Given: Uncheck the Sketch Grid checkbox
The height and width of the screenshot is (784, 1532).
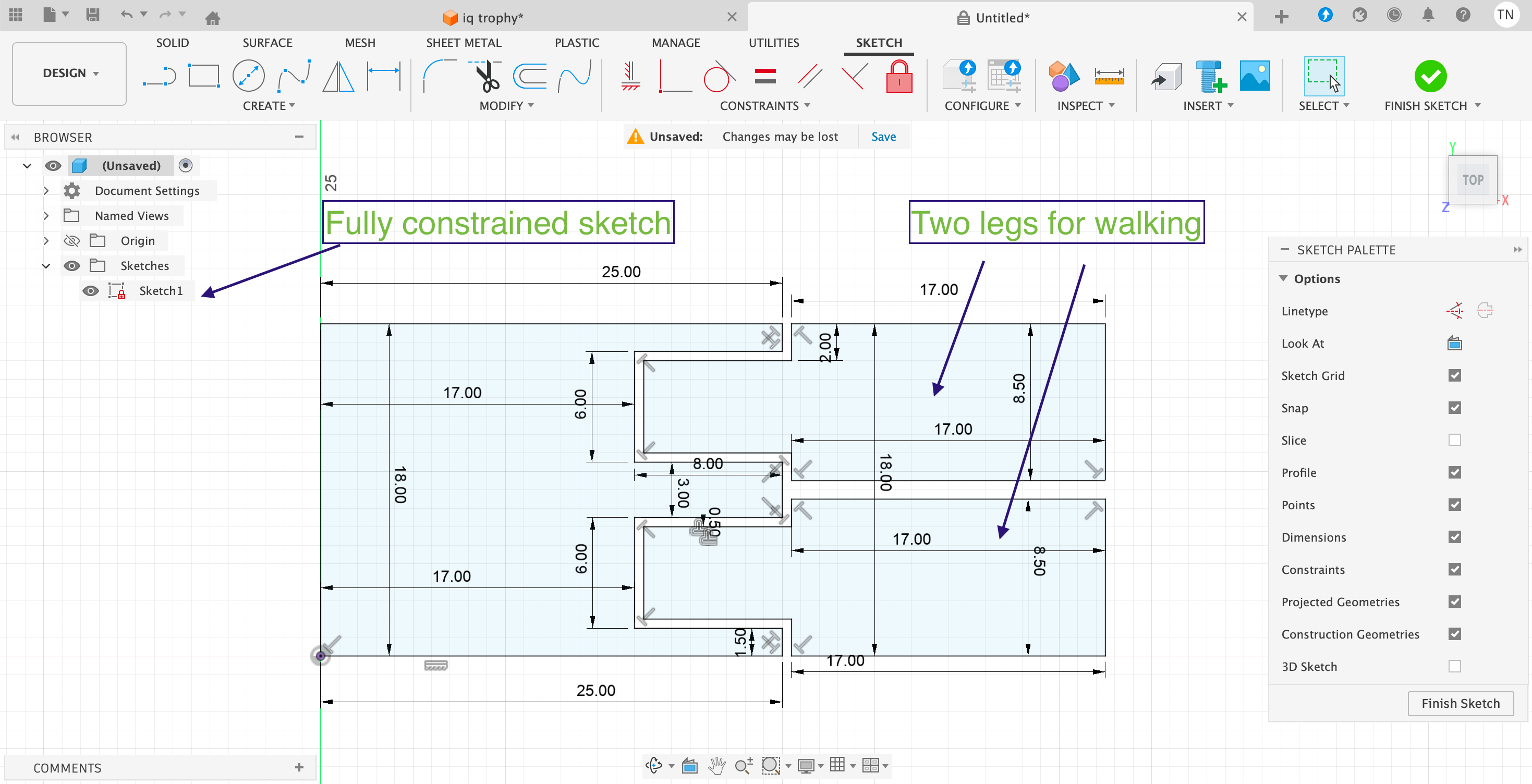Looking at the screenshot, I should coord(1454,376).
